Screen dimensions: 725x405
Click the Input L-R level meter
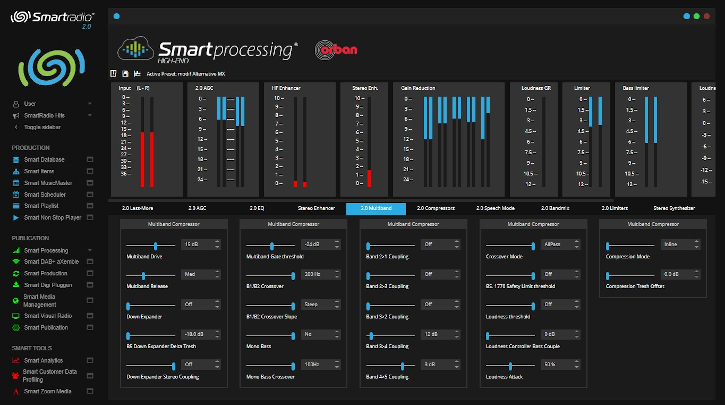click(147, 141)
